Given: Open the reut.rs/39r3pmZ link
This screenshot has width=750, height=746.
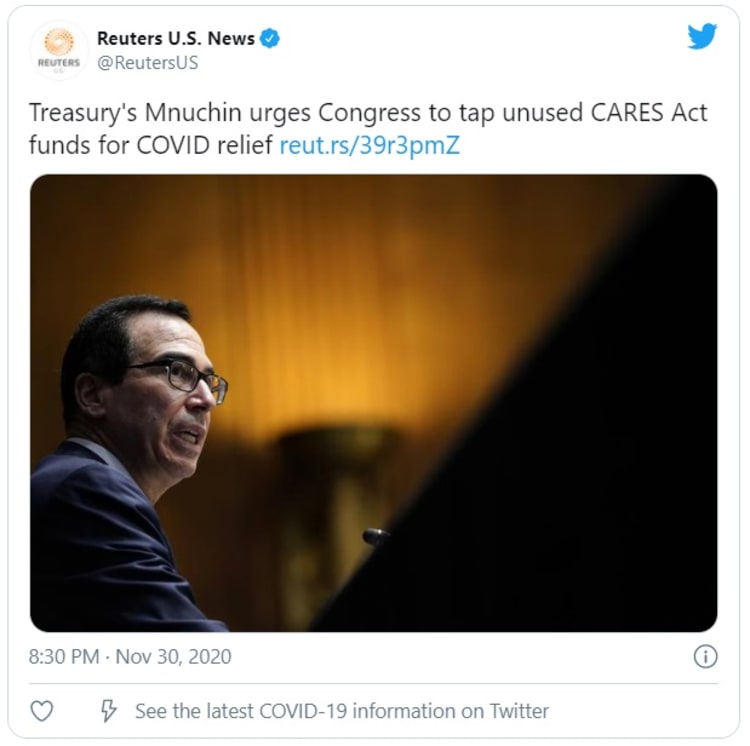Looking at the screenshot, I should pos(369,145).
